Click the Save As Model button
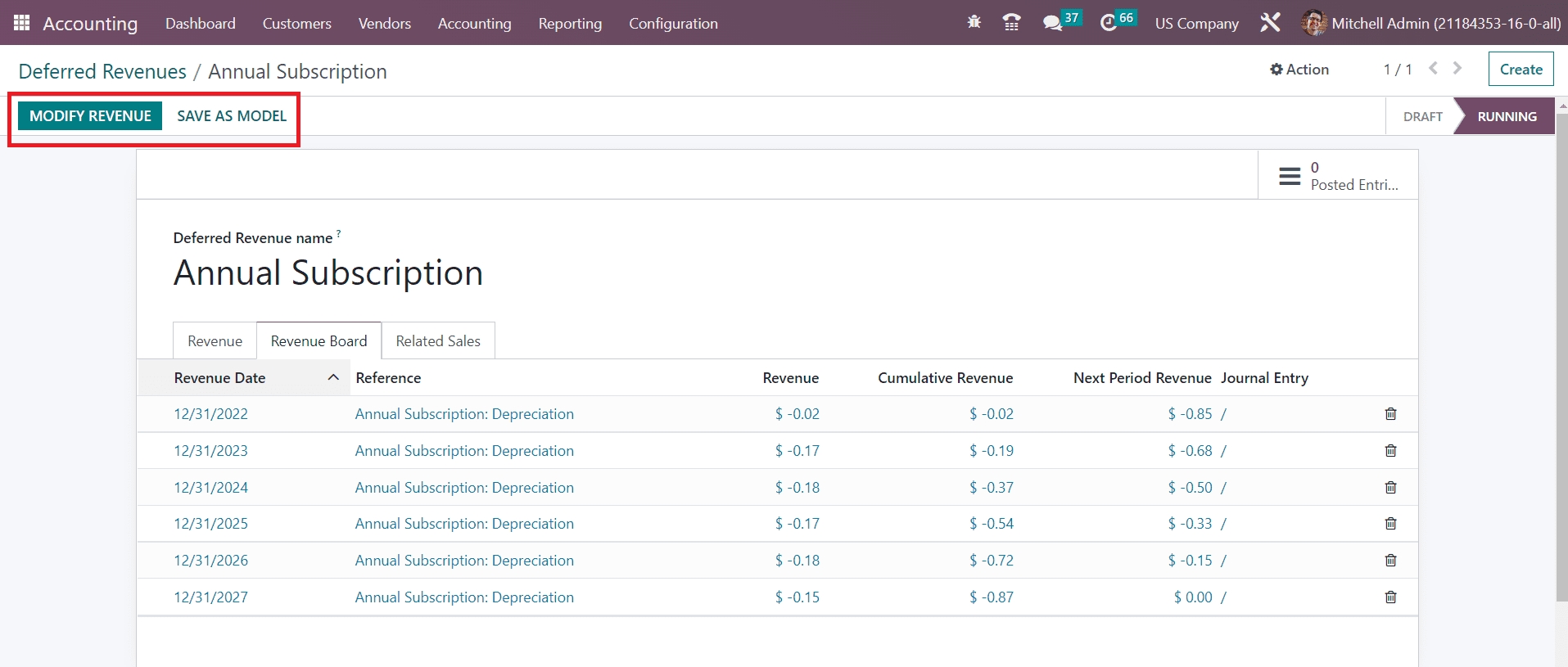1568x667 pixels. (x=232, y=116)
